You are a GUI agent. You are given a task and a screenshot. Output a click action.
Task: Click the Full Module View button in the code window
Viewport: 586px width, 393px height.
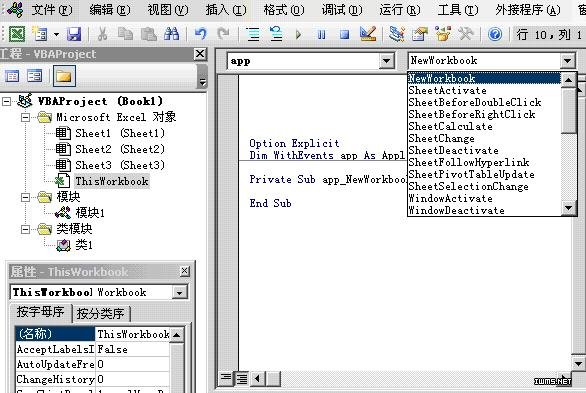pos(241,379)
